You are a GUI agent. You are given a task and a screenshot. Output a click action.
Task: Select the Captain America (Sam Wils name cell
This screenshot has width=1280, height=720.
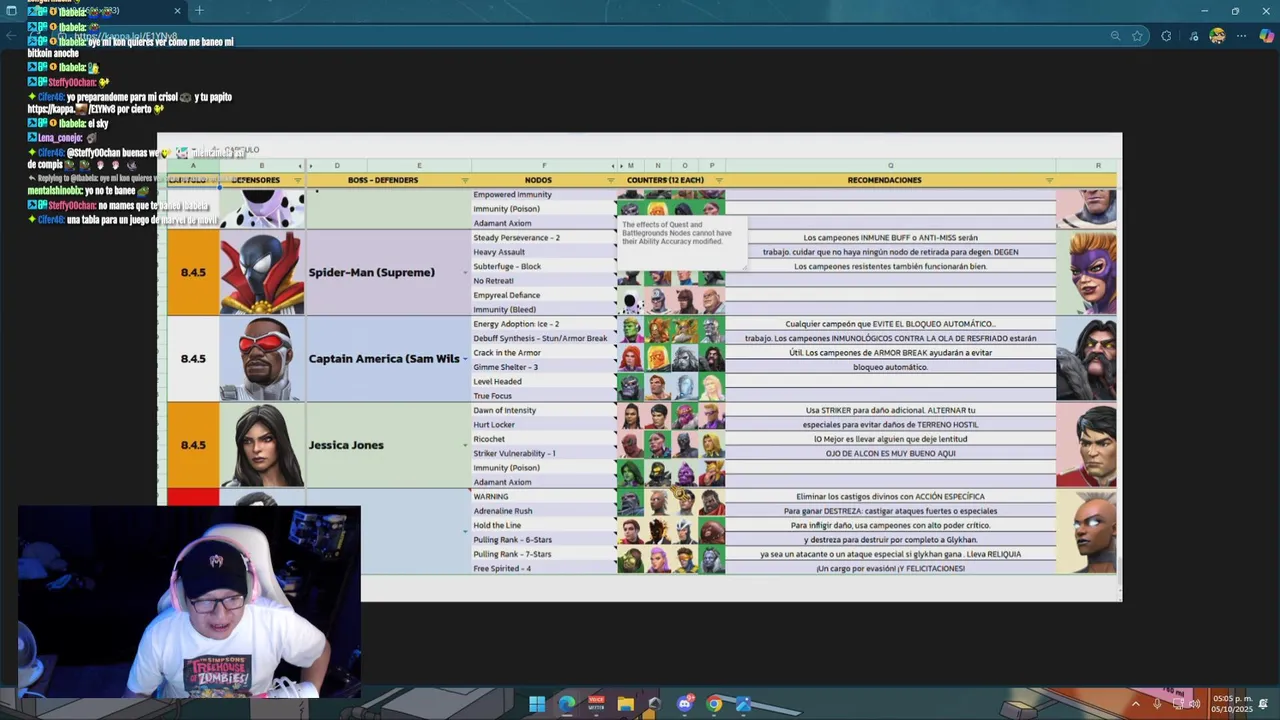pos(388,359)
